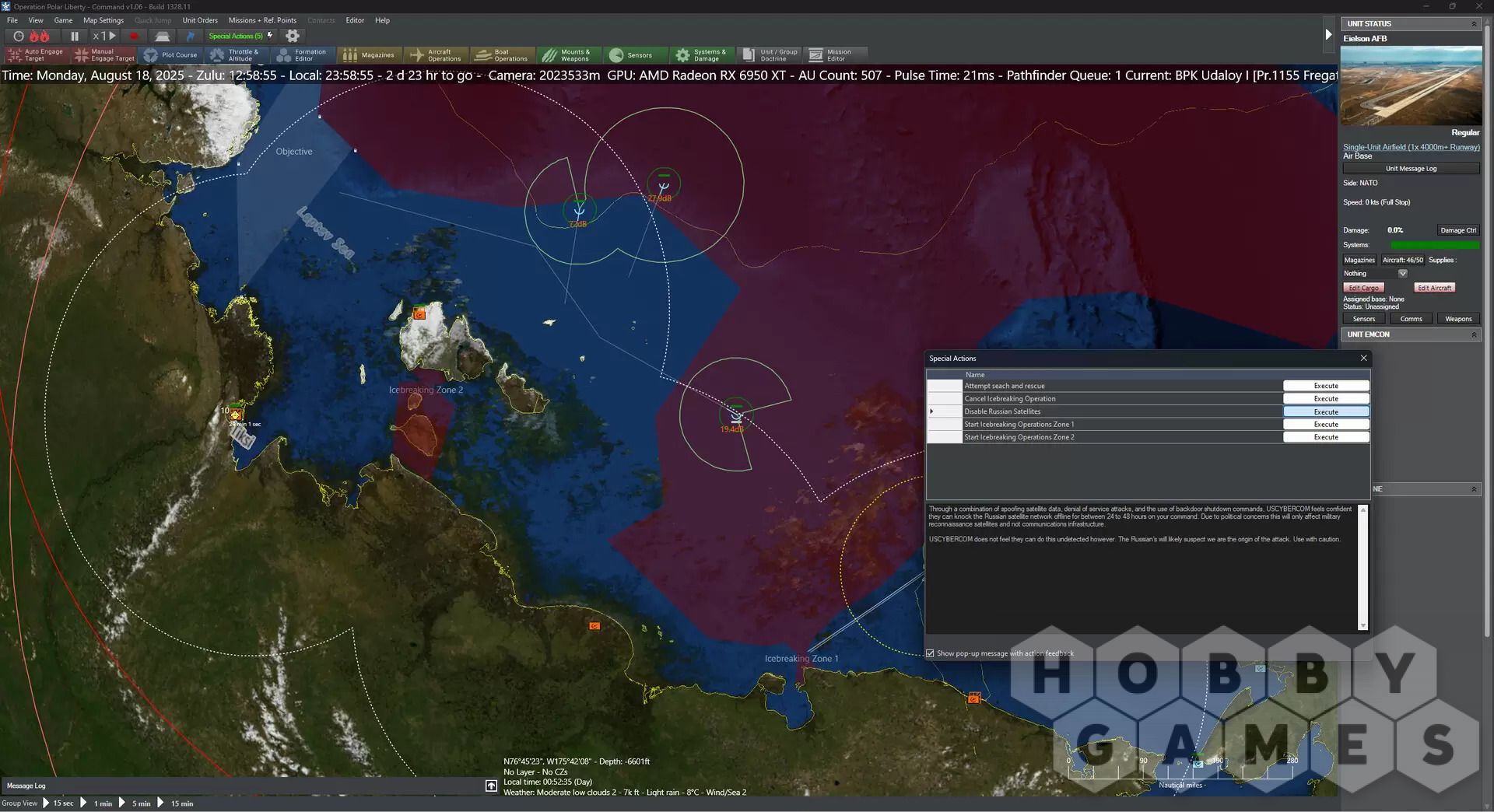Click the Magazines button in Unit Status
This screenshot has height=812, width=1494.
(x=1359, y=260)
